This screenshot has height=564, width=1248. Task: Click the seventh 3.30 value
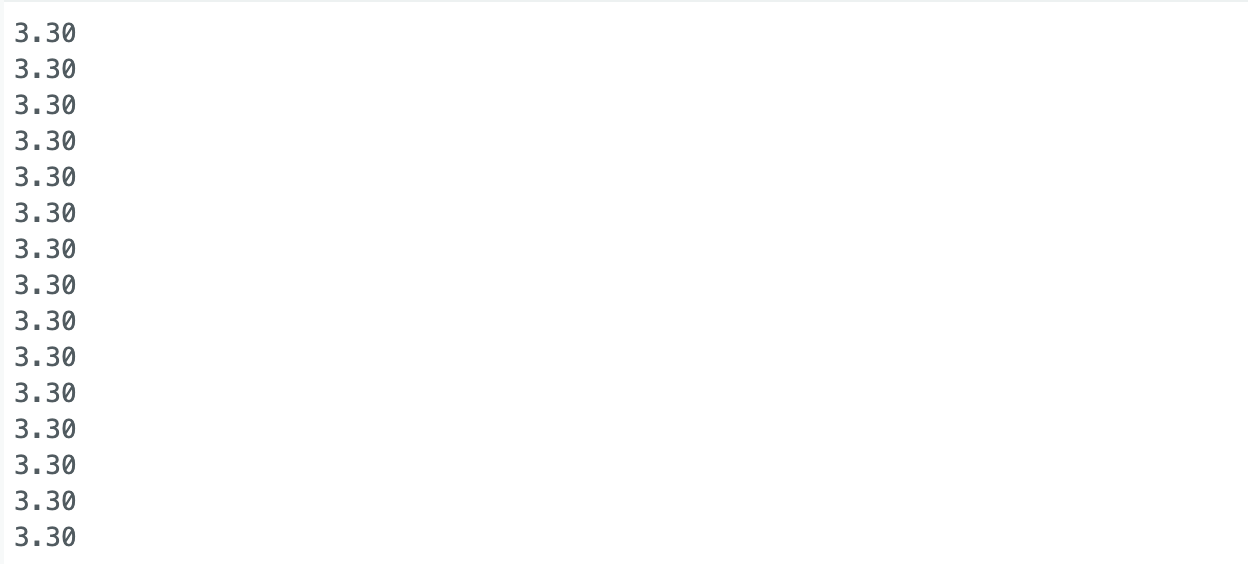[x=45, y=249]
